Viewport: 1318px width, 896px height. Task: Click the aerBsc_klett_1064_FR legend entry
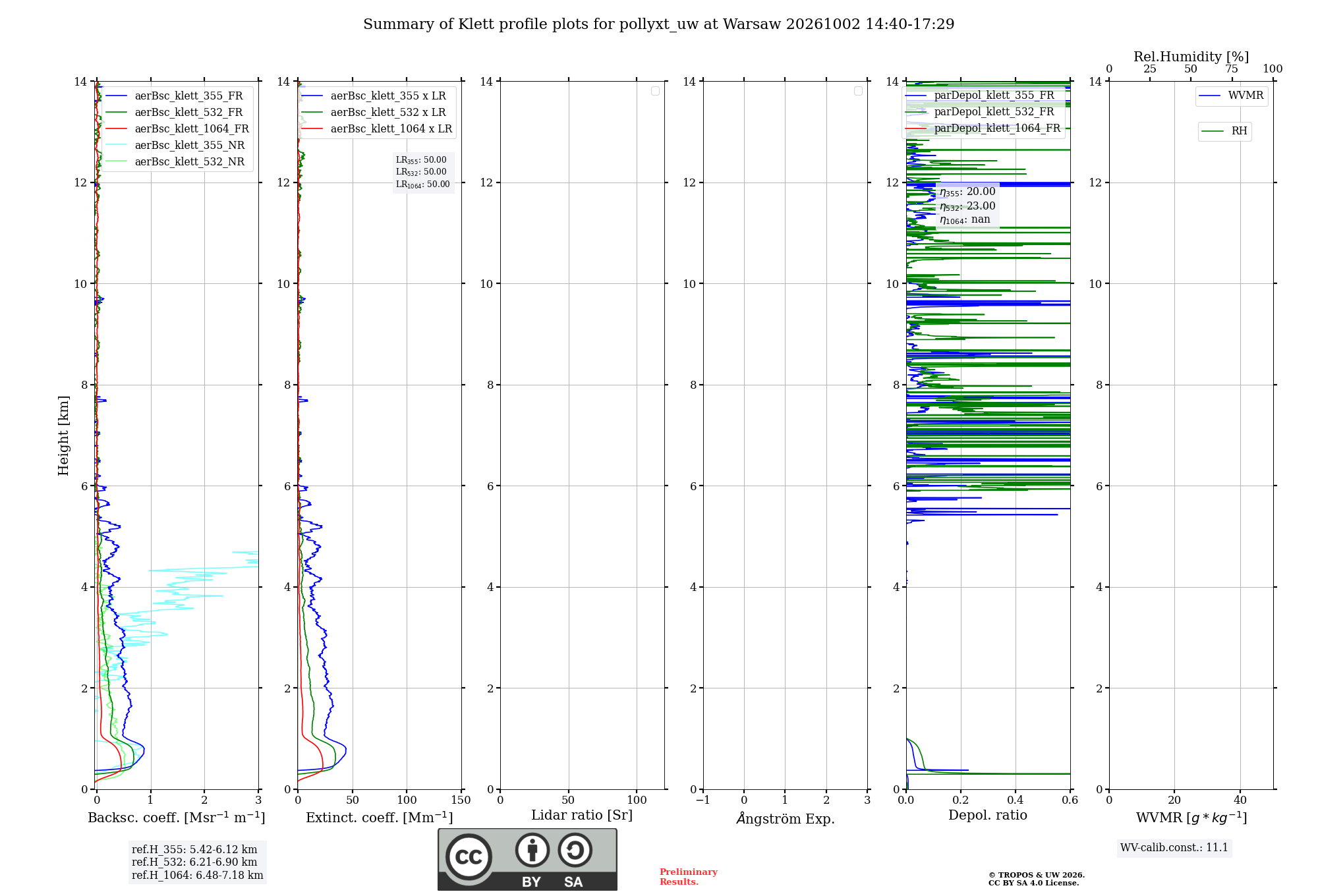pos(177,128)
